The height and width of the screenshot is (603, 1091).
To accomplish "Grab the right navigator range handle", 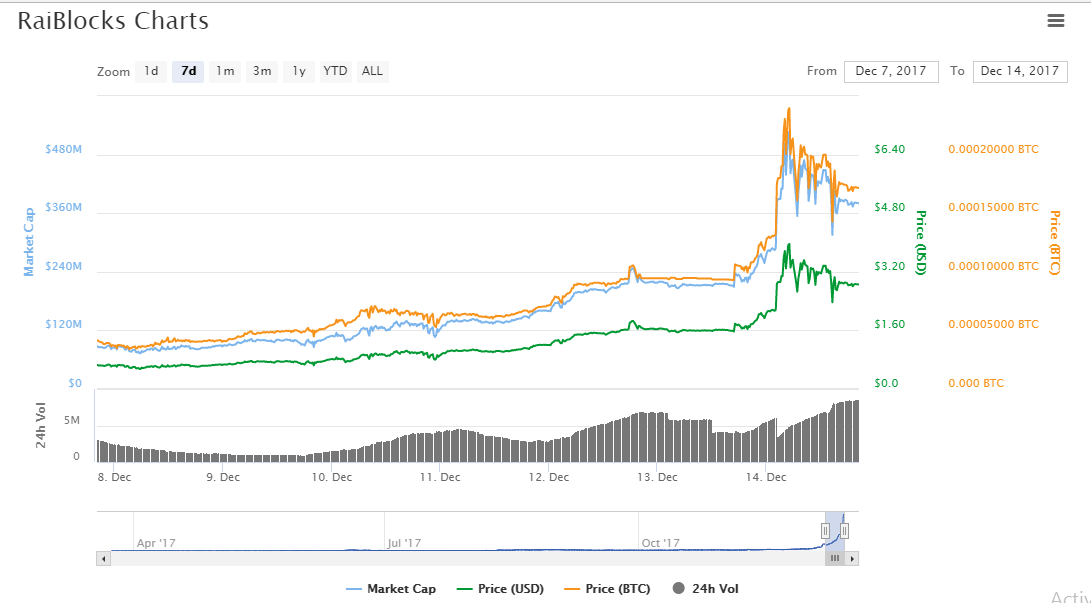I will pyautogui.click(x=845, y=531).
